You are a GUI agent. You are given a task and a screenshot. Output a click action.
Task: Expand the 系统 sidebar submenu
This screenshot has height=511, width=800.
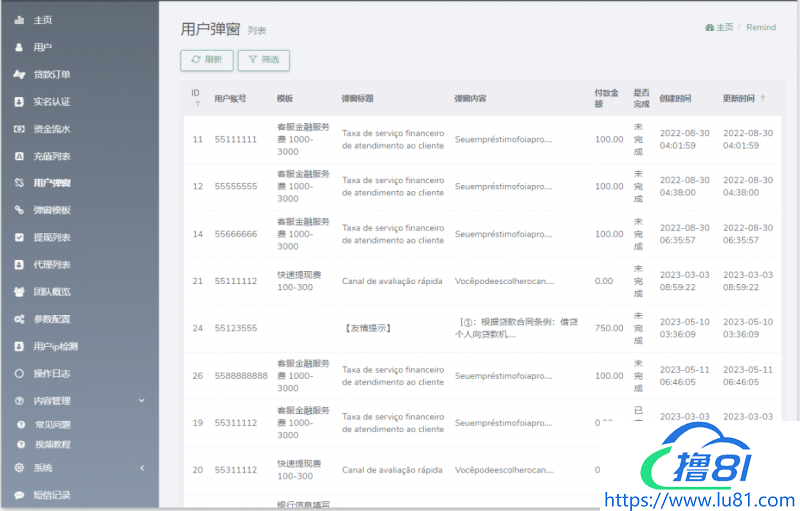point(141,468)
